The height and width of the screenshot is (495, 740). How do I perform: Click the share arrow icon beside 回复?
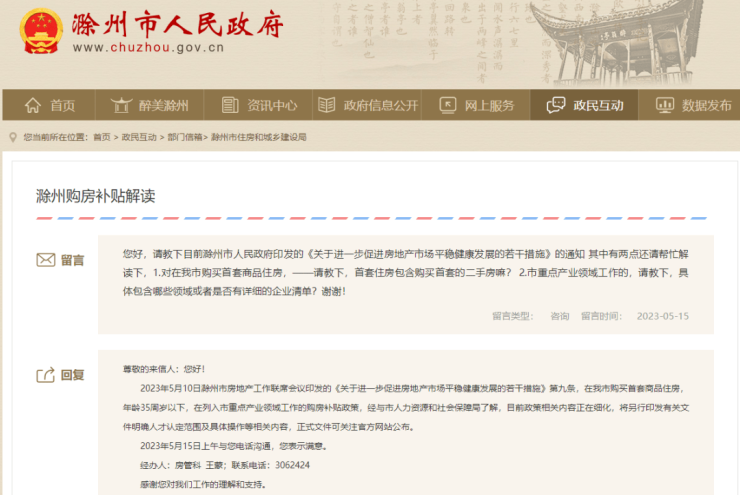click(46, 375)
